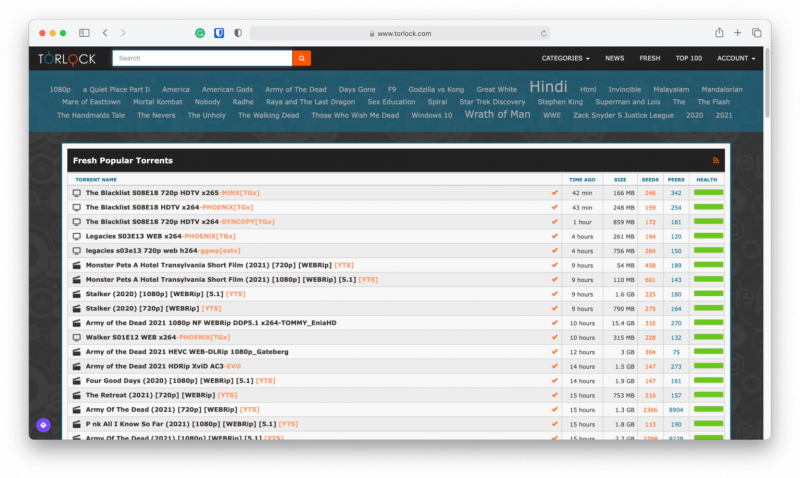Open the TOP 100 menu item
This screenshot has width=800, height=478.
[688, 58]
